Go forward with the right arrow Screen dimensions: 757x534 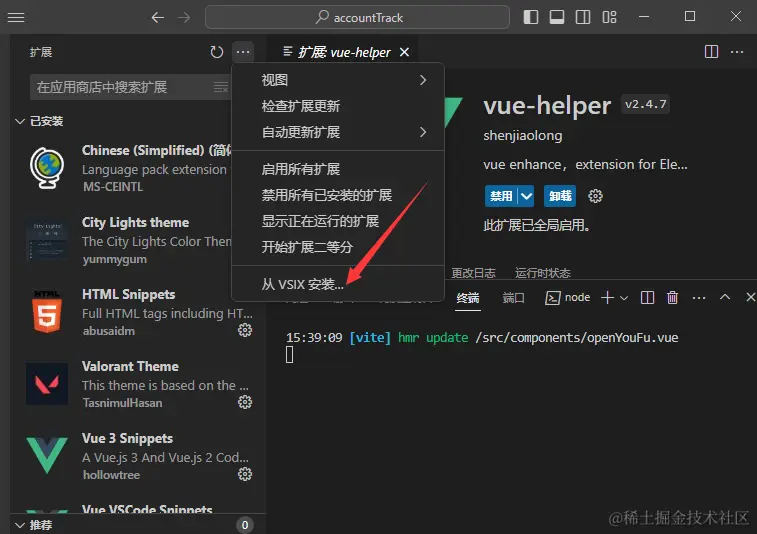click(x=184, y=18)
